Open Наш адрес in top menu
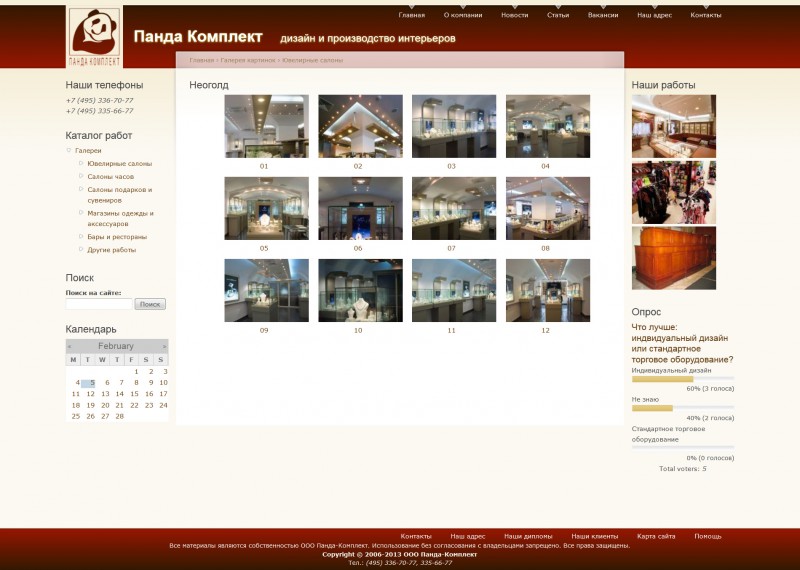This screenshot has width=800, height=570. (654, 15)
